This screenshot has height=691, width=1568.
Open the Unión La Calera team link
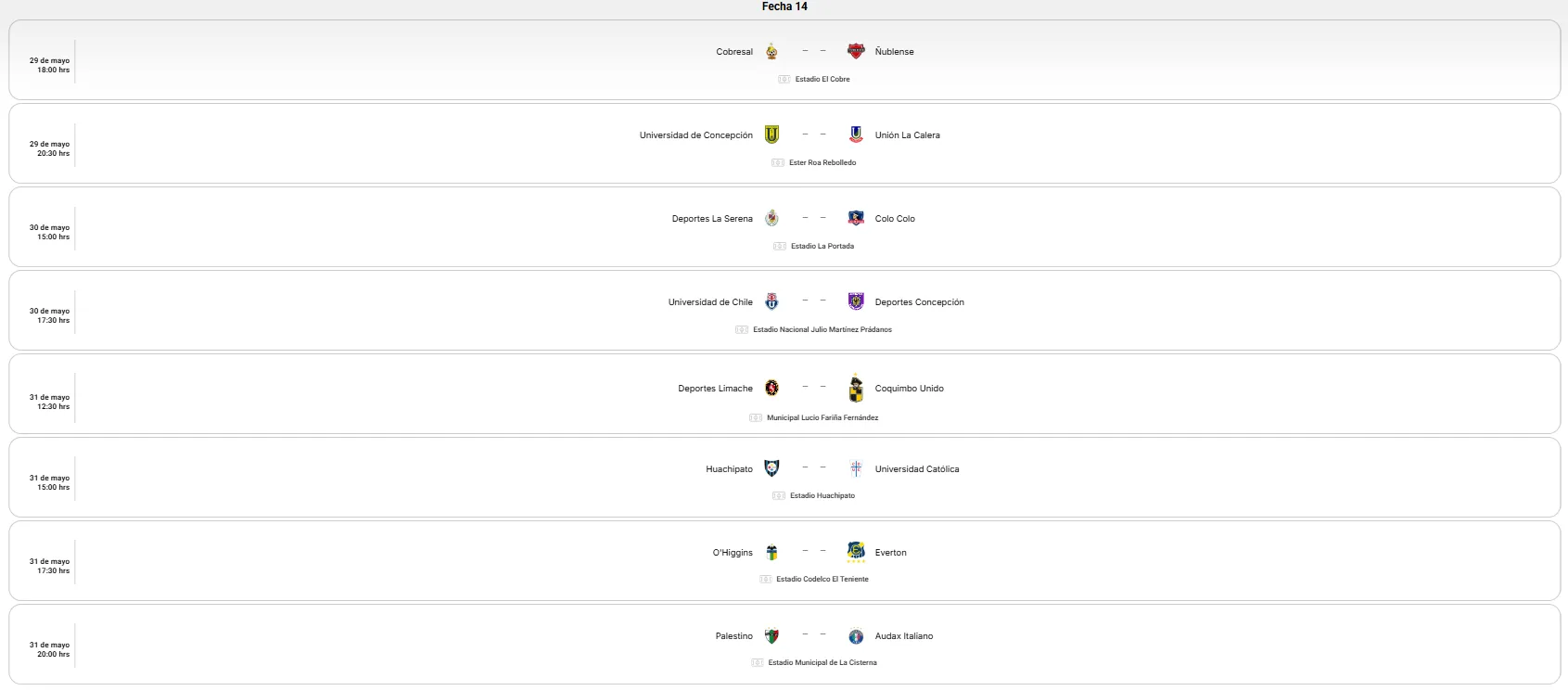click(x=907, y=135)
